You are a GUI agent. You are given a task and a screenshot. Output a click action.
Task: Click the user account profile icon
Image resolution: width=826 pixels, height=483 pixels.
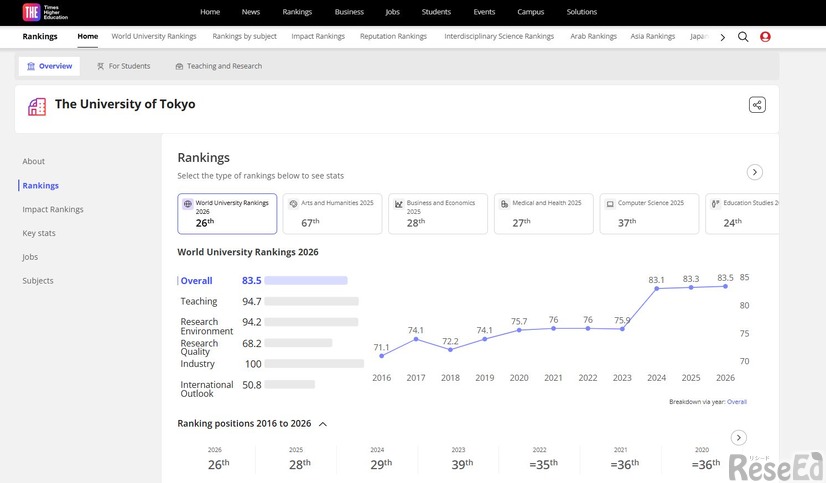pos(765,37)
